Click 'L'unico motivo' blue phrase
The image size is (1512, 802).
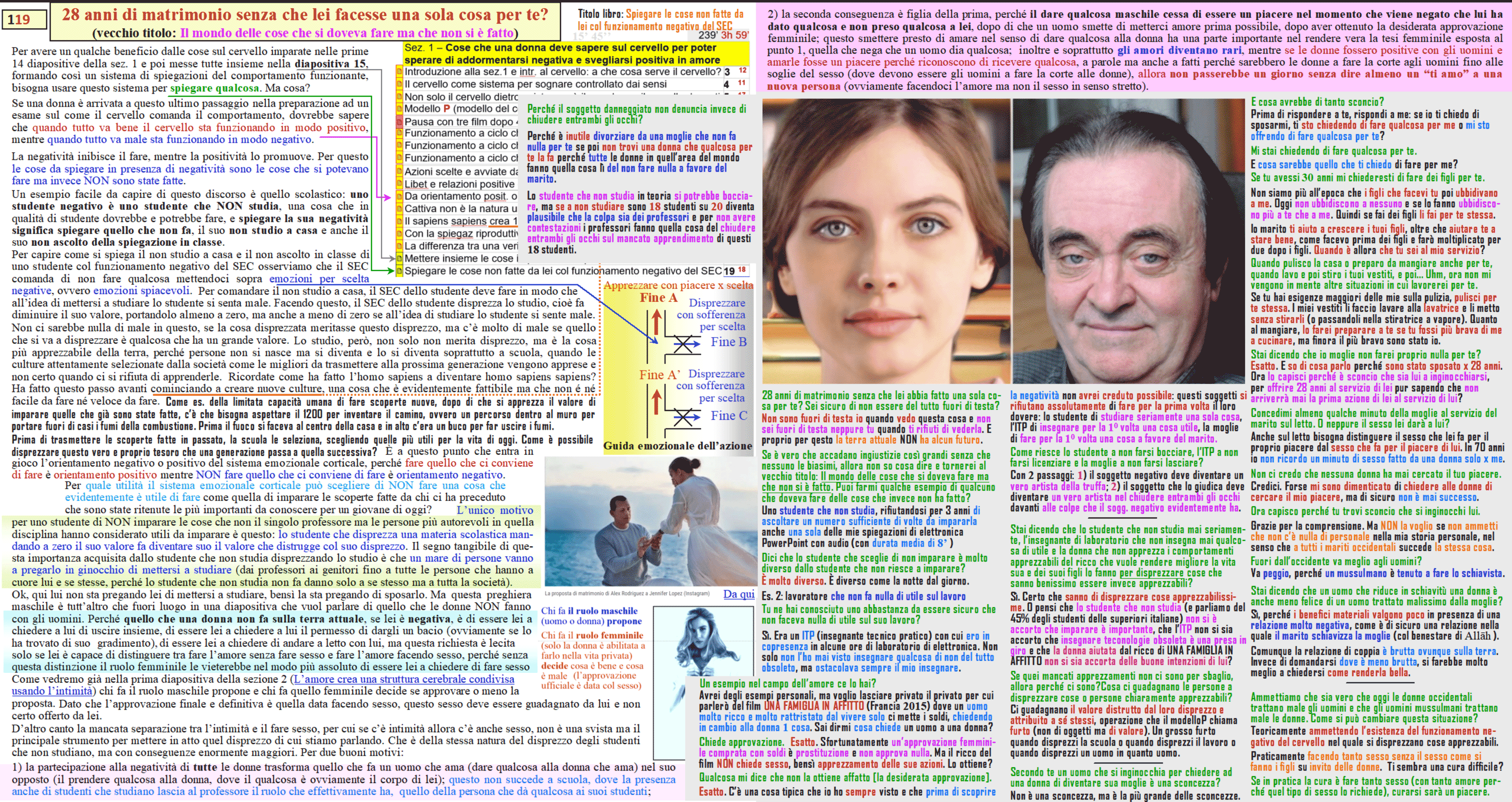[x=495, y=510]
